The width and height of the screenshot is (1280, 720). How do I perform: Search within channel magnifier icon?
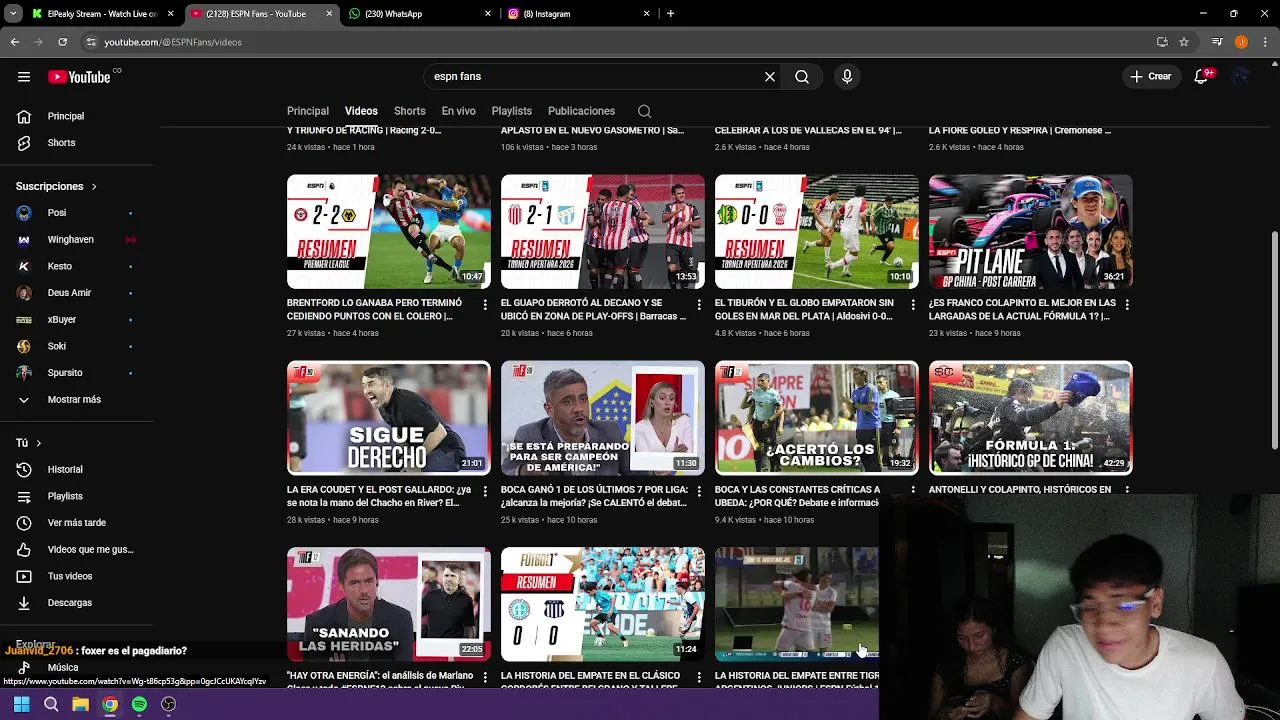point(644,111)
